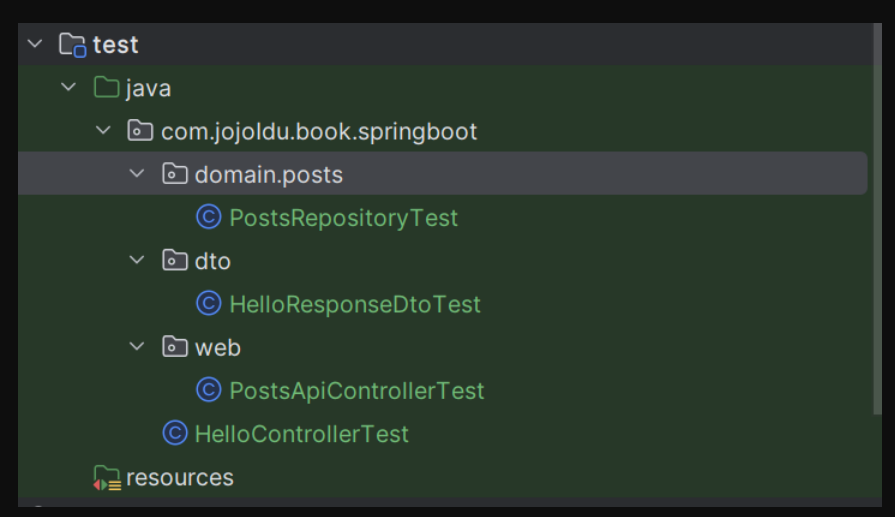Click the dto package icon
This screenshot has width=895, height=517.
[175, 261]
